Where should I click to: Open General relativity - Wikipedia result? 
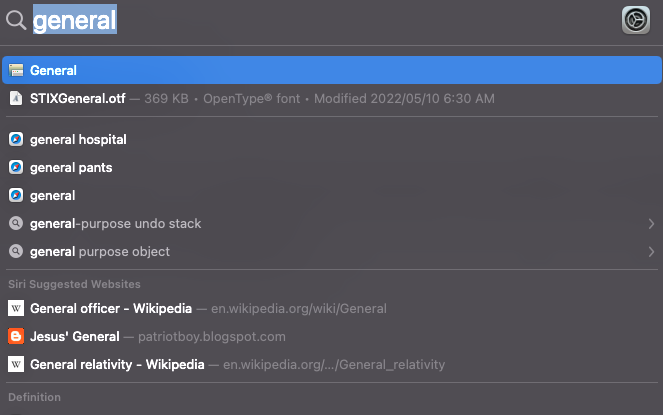pos(332,364)
